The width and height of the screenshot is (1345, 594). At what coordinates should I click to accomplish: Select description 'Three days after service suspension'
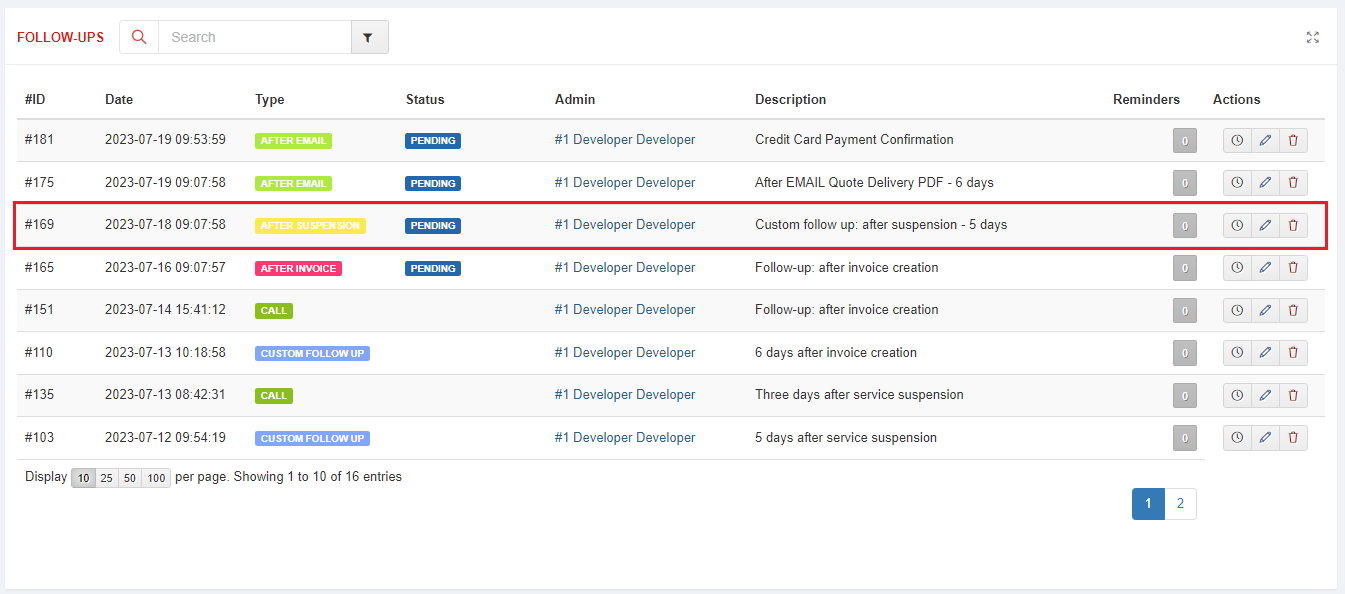click(x=859, y=395)
